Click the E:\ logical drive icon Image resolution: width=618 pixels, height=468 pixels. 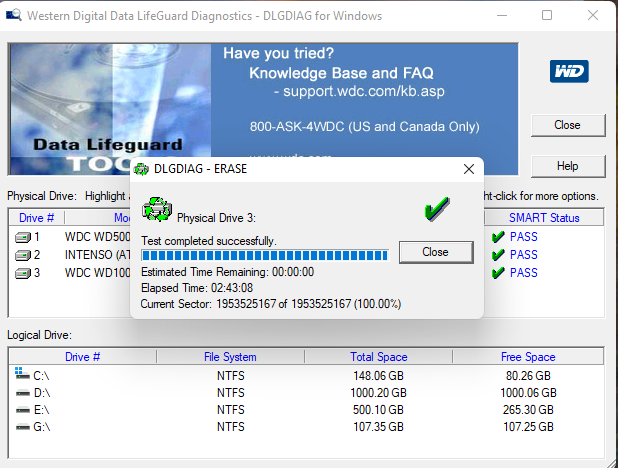(x=23, y=410)
